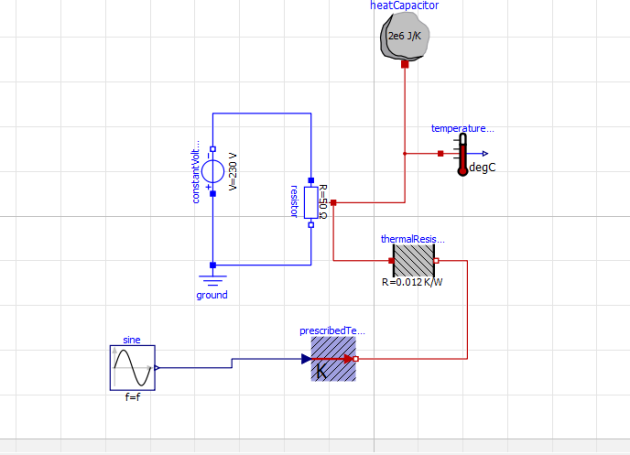Click the thermometer temperature sensor icon
The height and width of the screenshot is (455, 630).
point(462,157)
